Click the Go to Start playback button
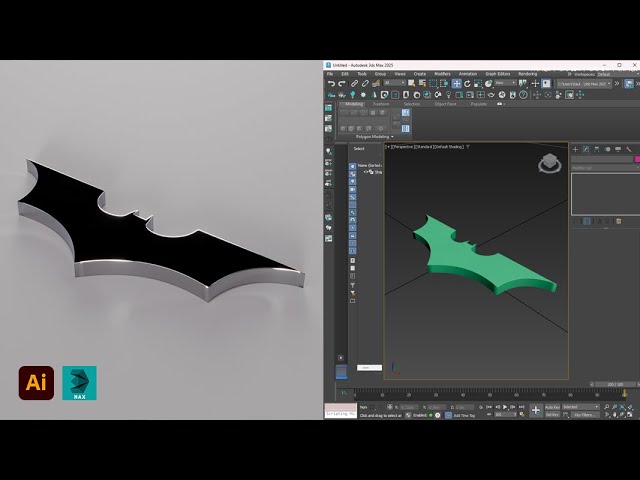The image size is (640, 480). point(489,407)
